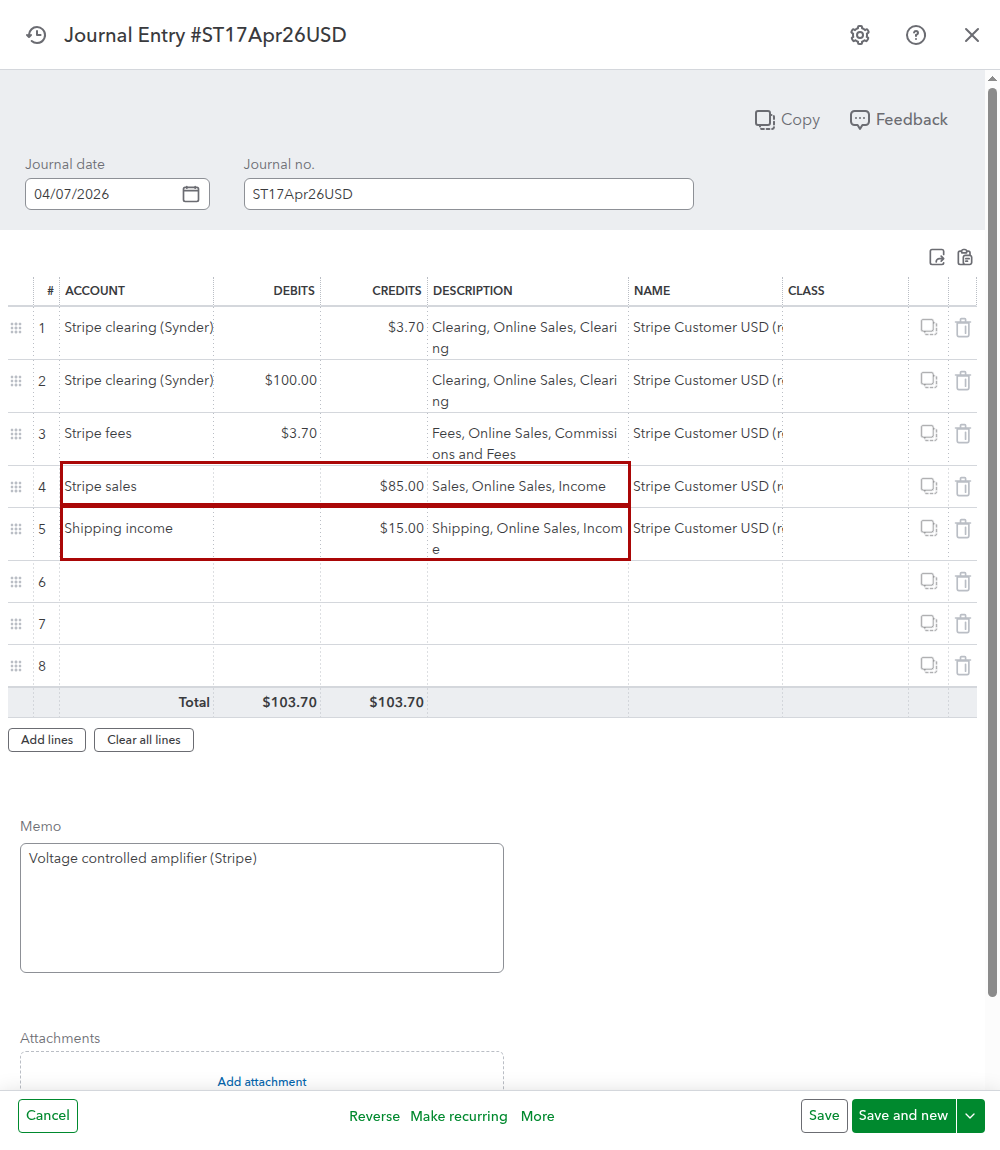Image resolution: width=1000 pixels, height=1150 pixels.
Task: Click the paste lines clipboard icon
Action: pos(965,257)
